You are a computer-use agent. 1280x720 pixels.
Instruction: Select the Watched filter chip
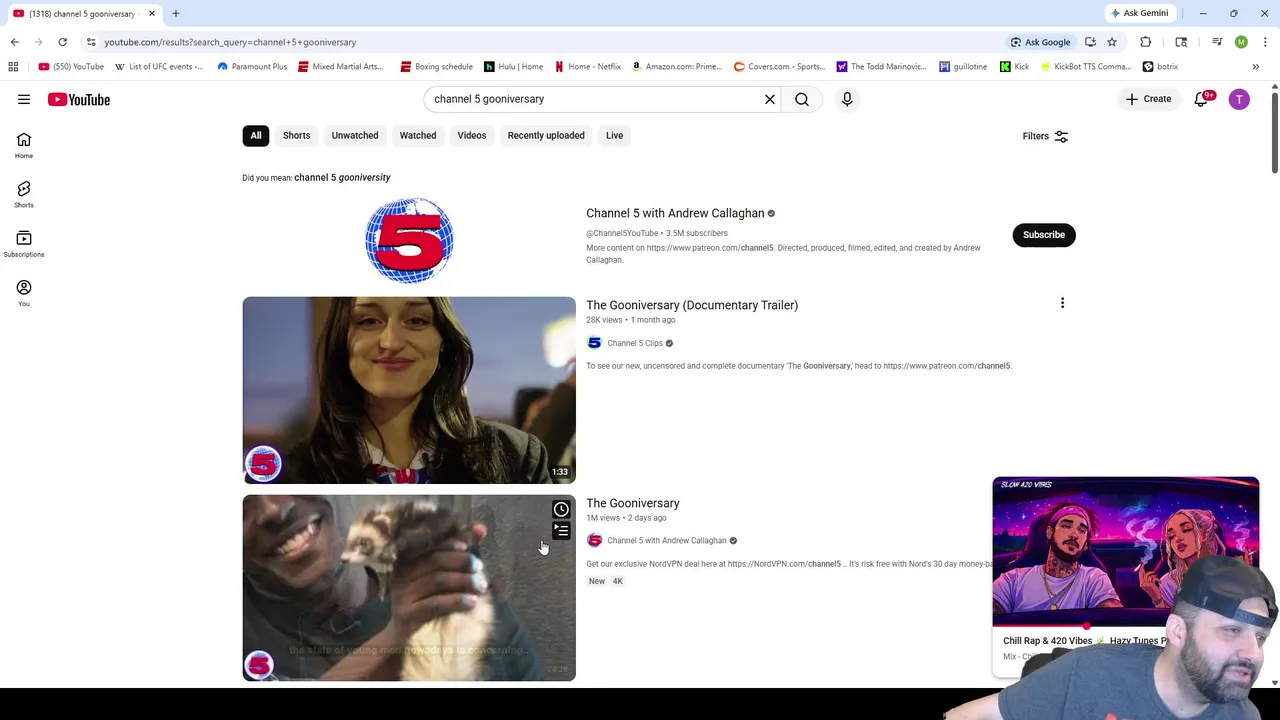418,135
